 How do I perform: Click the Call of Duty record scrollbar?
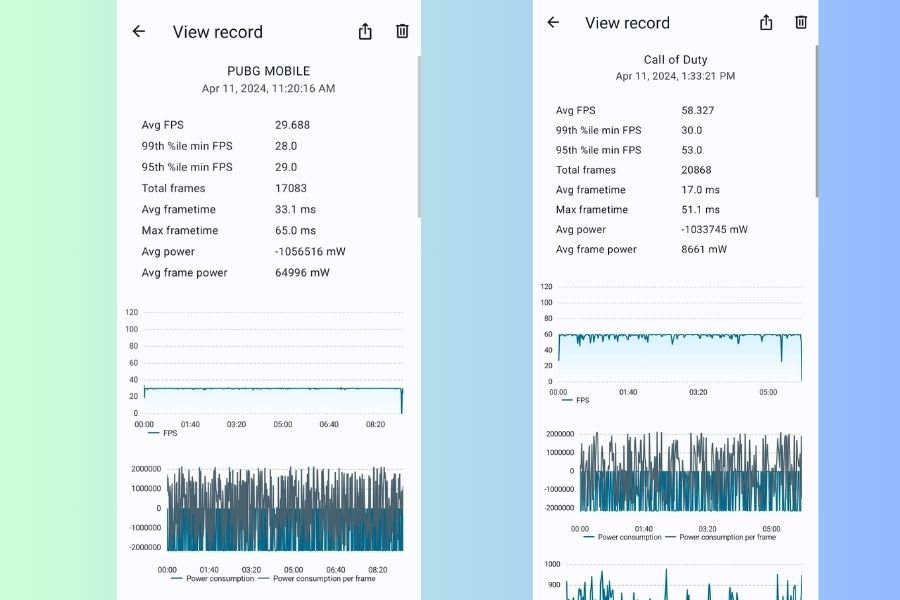(x=817, y=120)
